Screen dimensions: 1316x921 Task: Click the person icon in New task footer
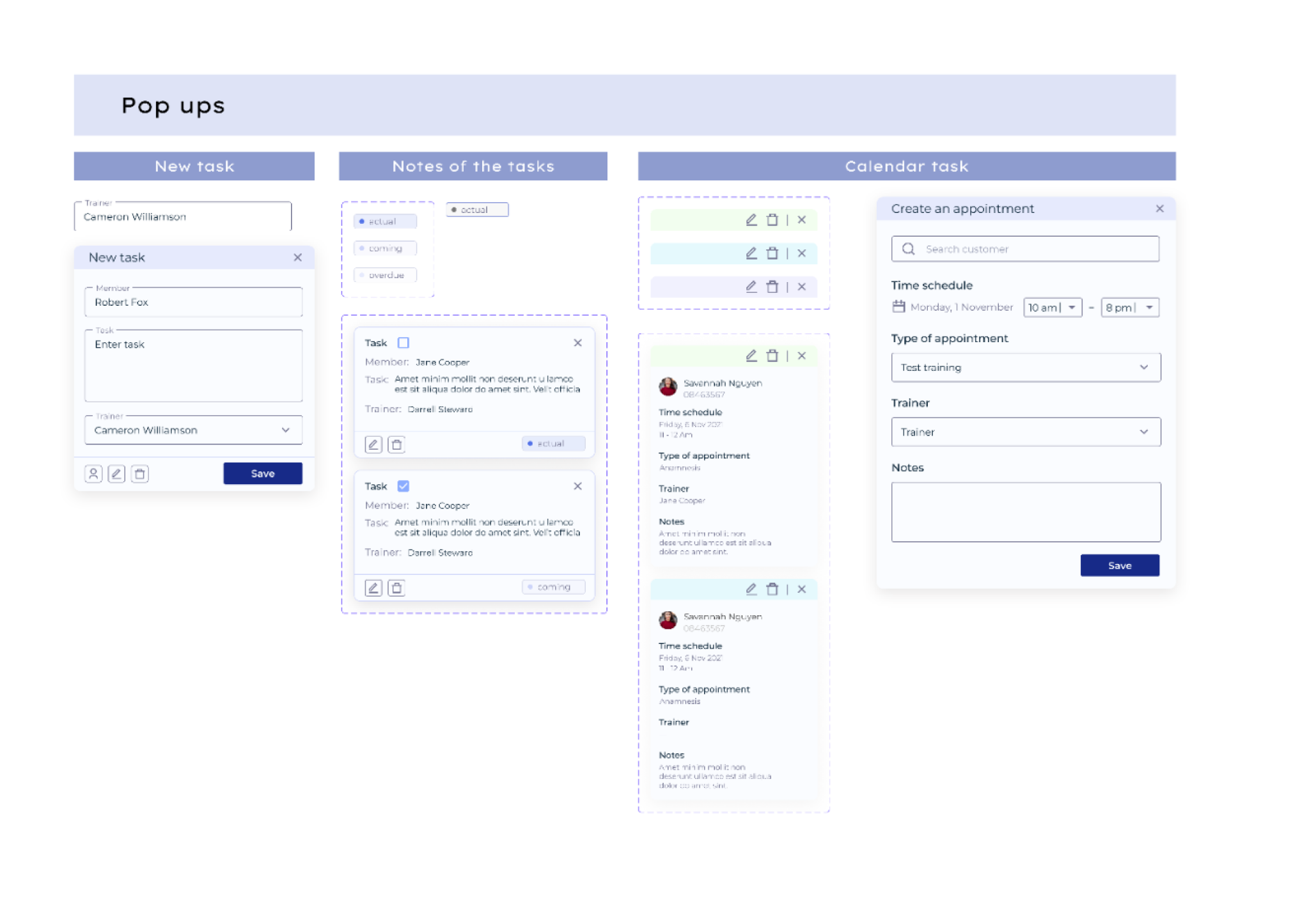point(93,474)
